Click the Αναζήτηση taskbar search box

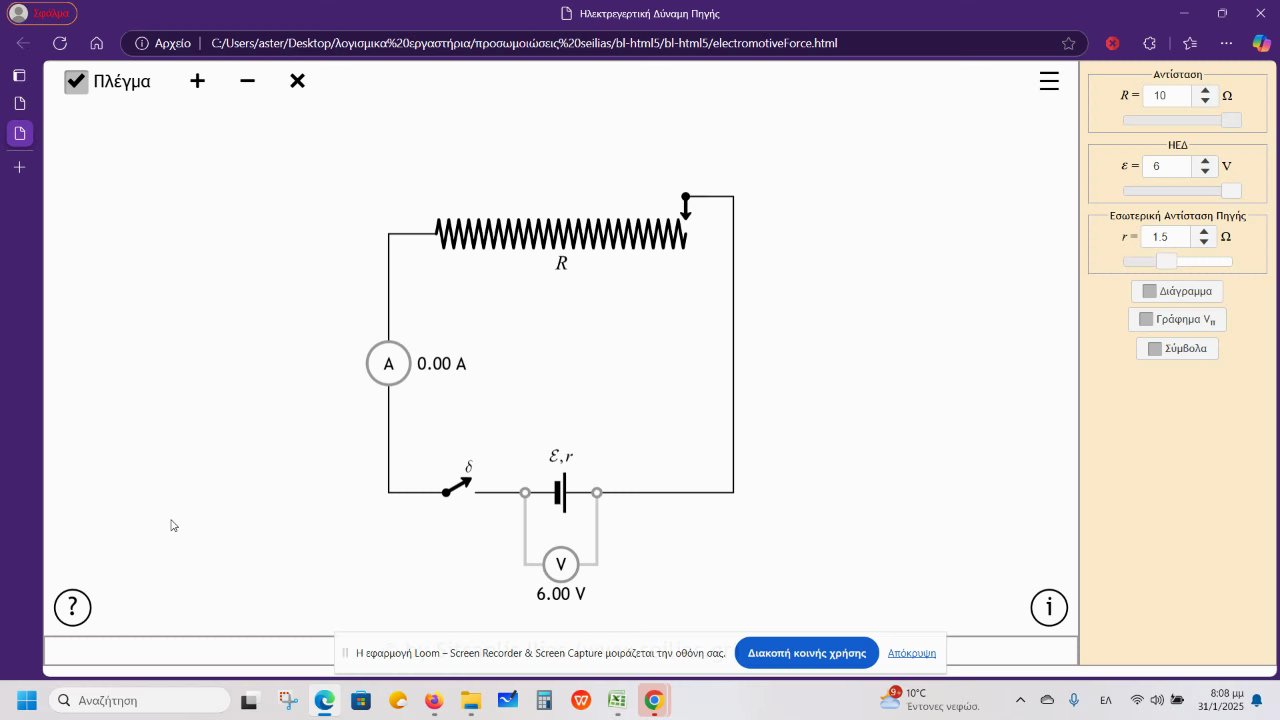pyautogui.click(x=139, y=700)
